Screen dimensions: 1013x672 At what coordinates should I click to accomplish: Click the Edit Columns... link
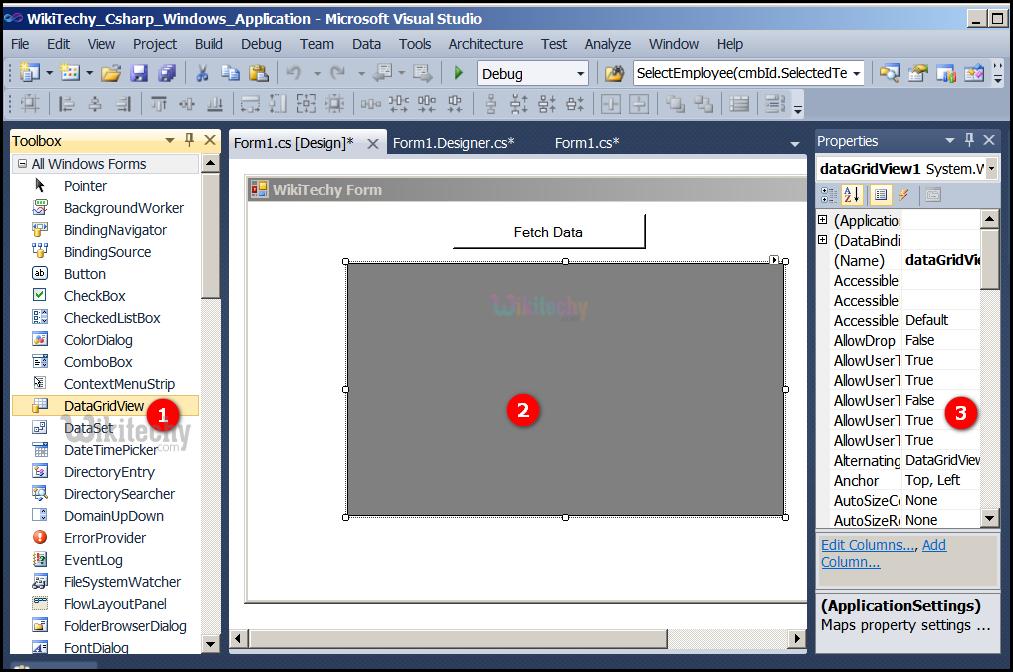[x=867, y=545]
